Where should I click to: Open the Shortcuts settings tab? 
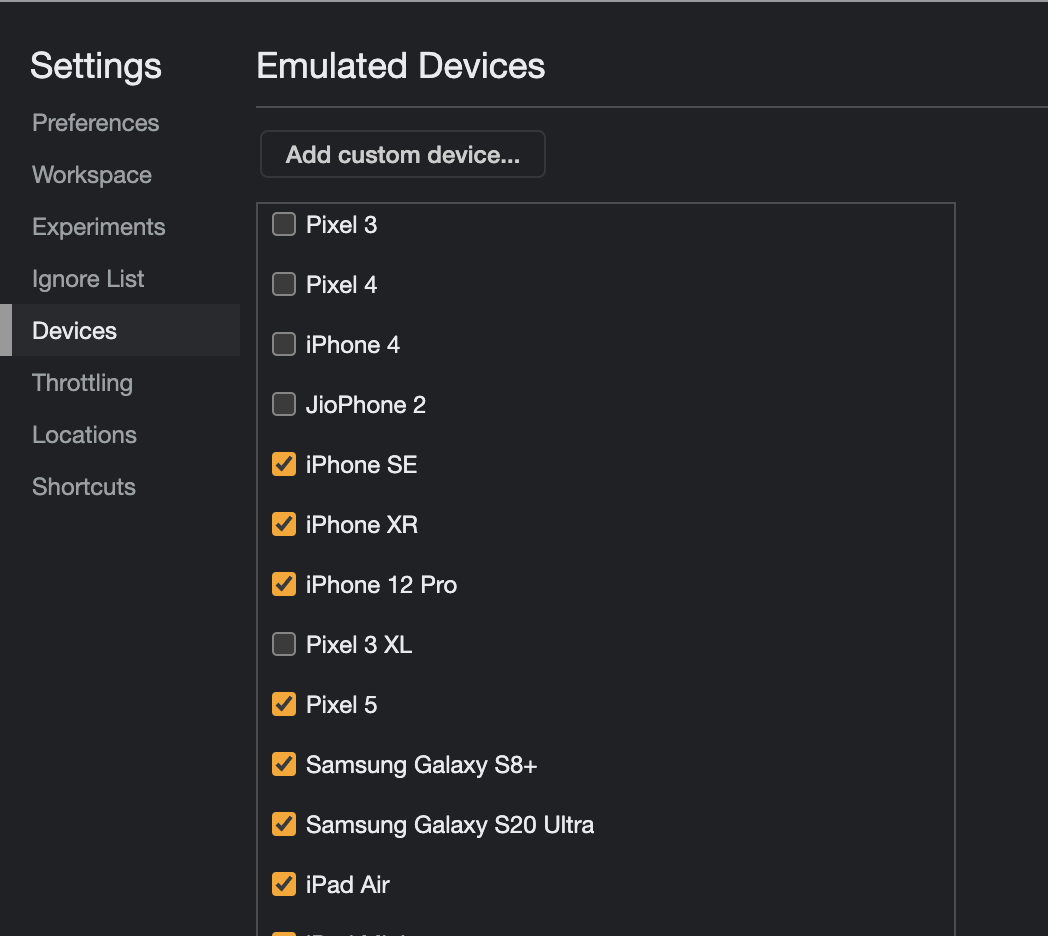click(x=84, y=487)
